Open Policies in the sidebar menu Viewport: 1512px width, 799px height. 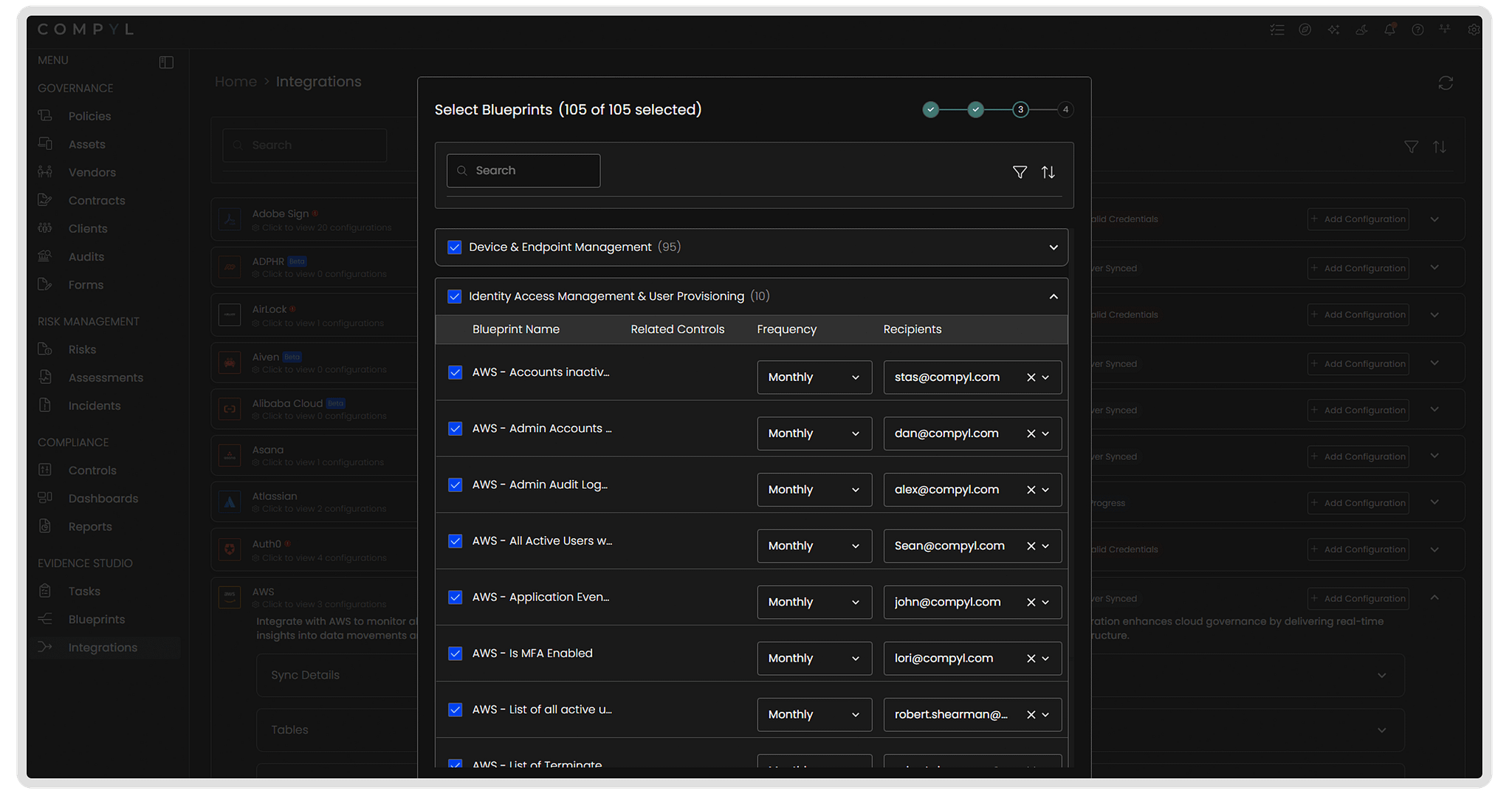[89, 116]
